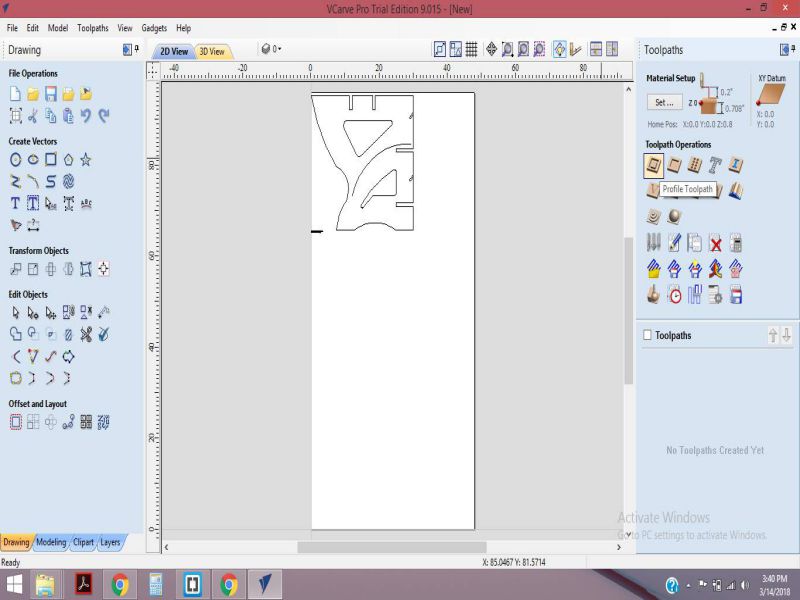Open the Drilling Toolpath operation
This screenshot has width=800, height=600.
695,164
